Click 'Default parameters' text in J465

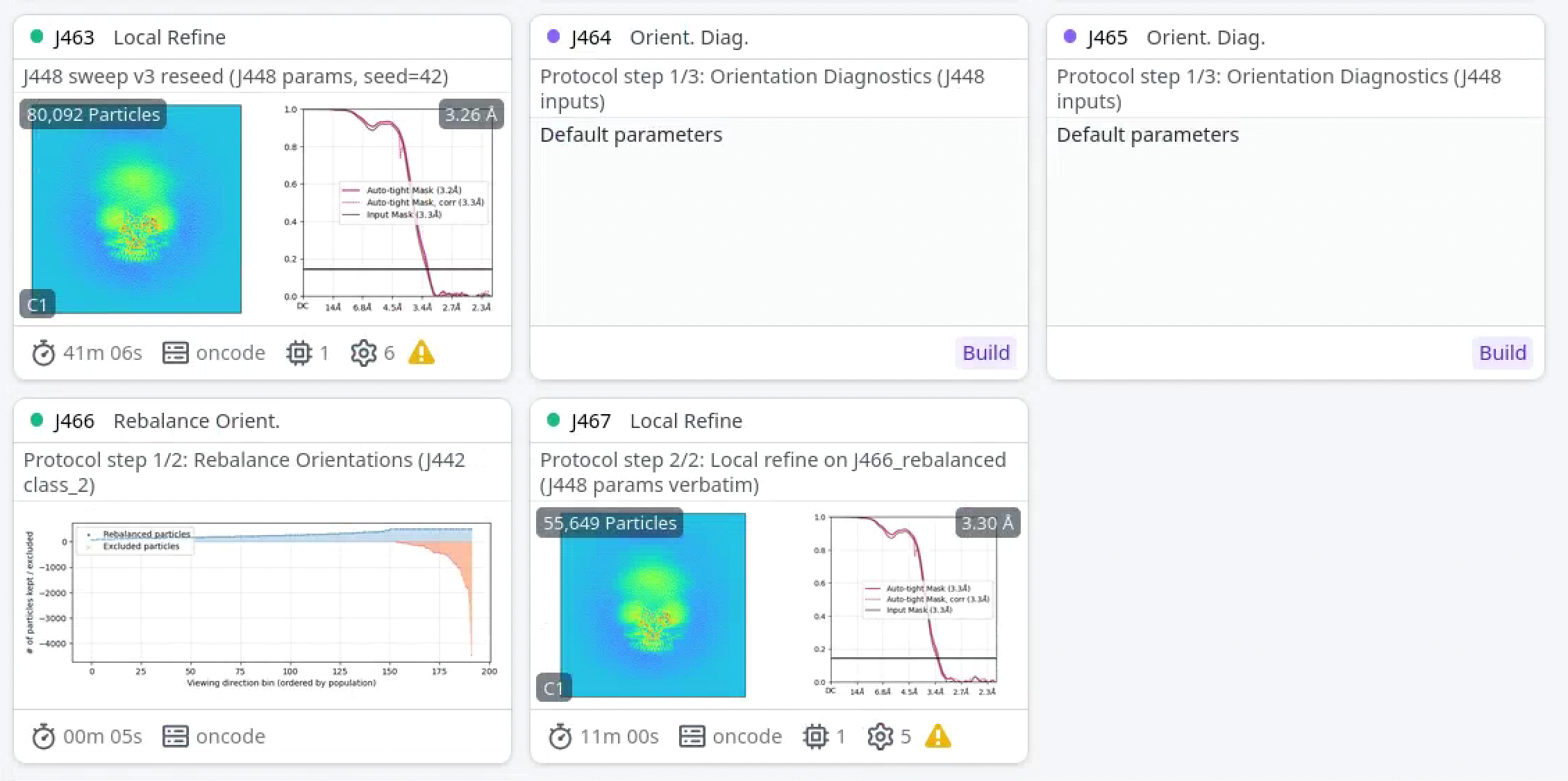tap(1148, 134)
